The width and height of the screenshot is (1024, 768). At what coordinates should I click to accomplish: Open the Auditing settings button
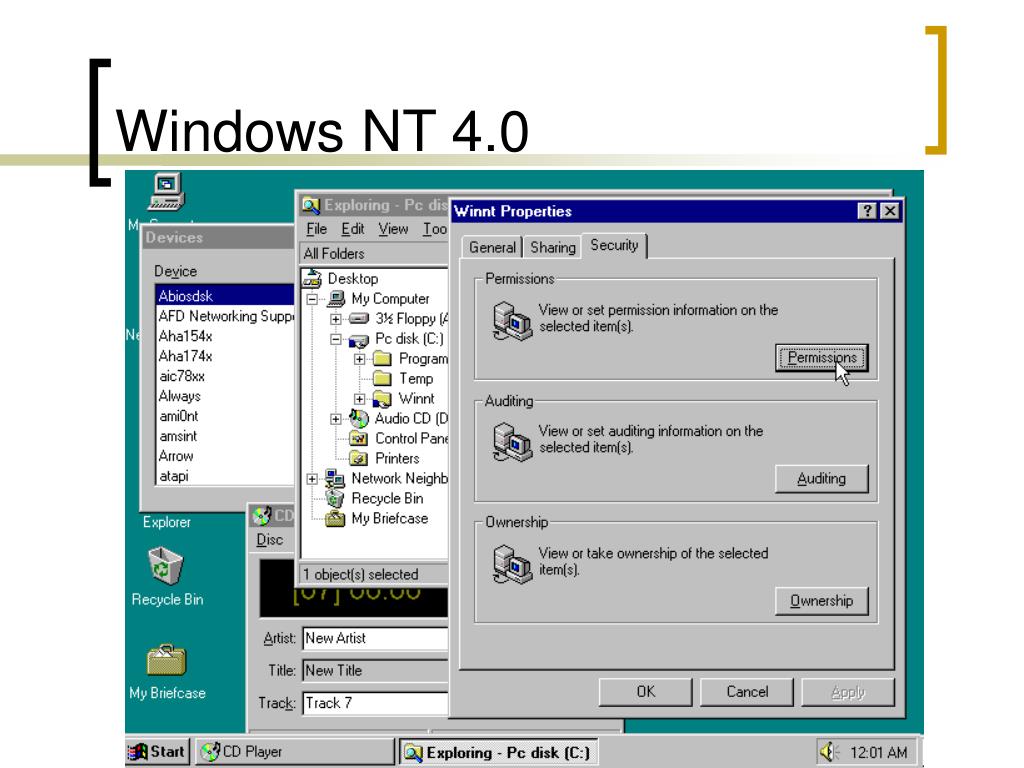click(822, 479)
